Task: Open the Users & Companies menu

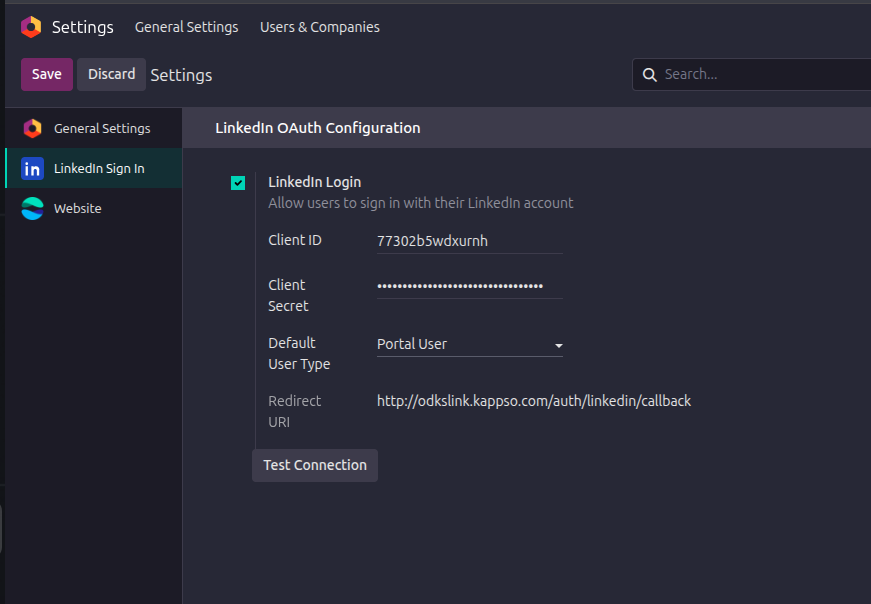Action: point(320,27)
